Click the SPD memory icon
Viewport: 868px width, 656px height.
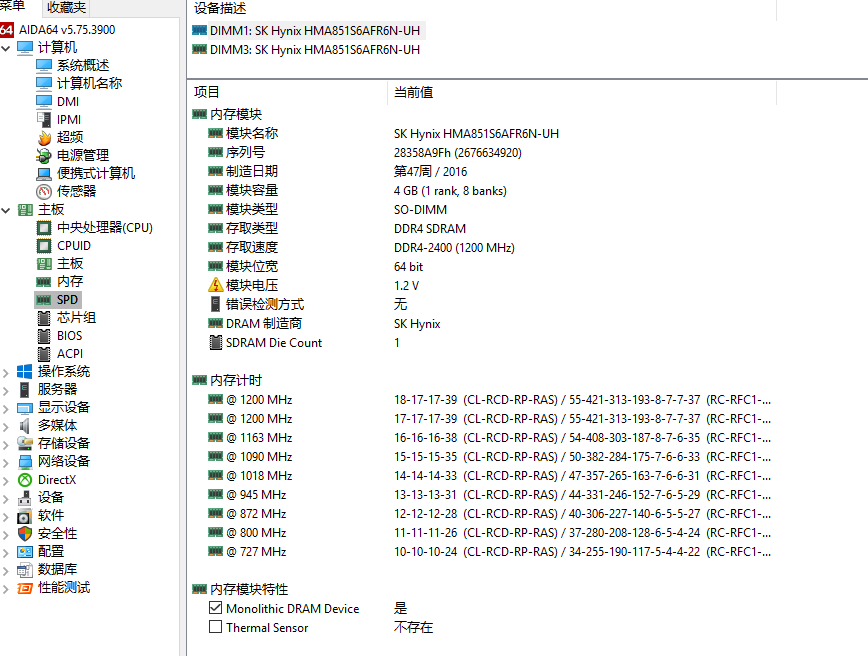pos(44,300)
